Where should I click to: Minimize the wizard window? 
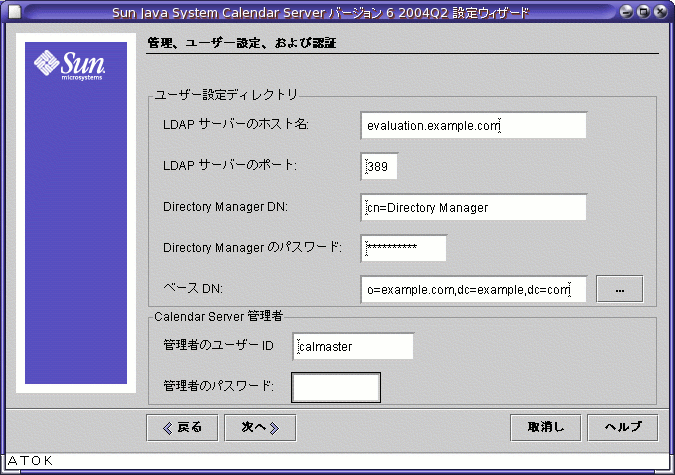pyautogui.click(x=626, y=12)
